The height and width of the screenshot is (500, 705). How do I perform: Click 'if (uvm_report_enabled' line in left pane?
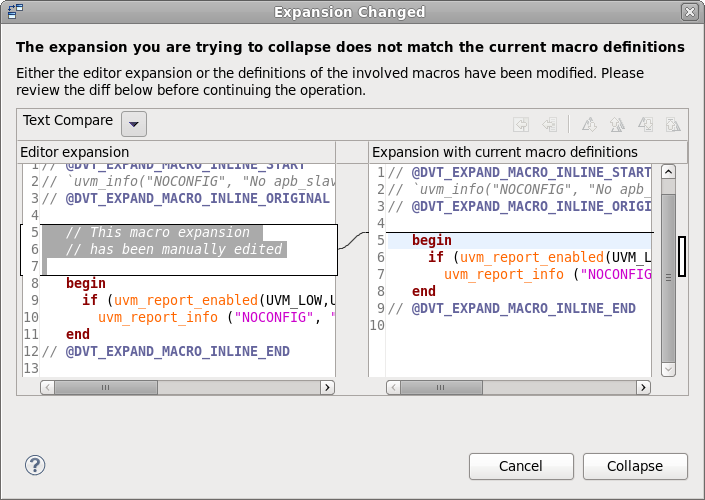(x=209, y=300)
